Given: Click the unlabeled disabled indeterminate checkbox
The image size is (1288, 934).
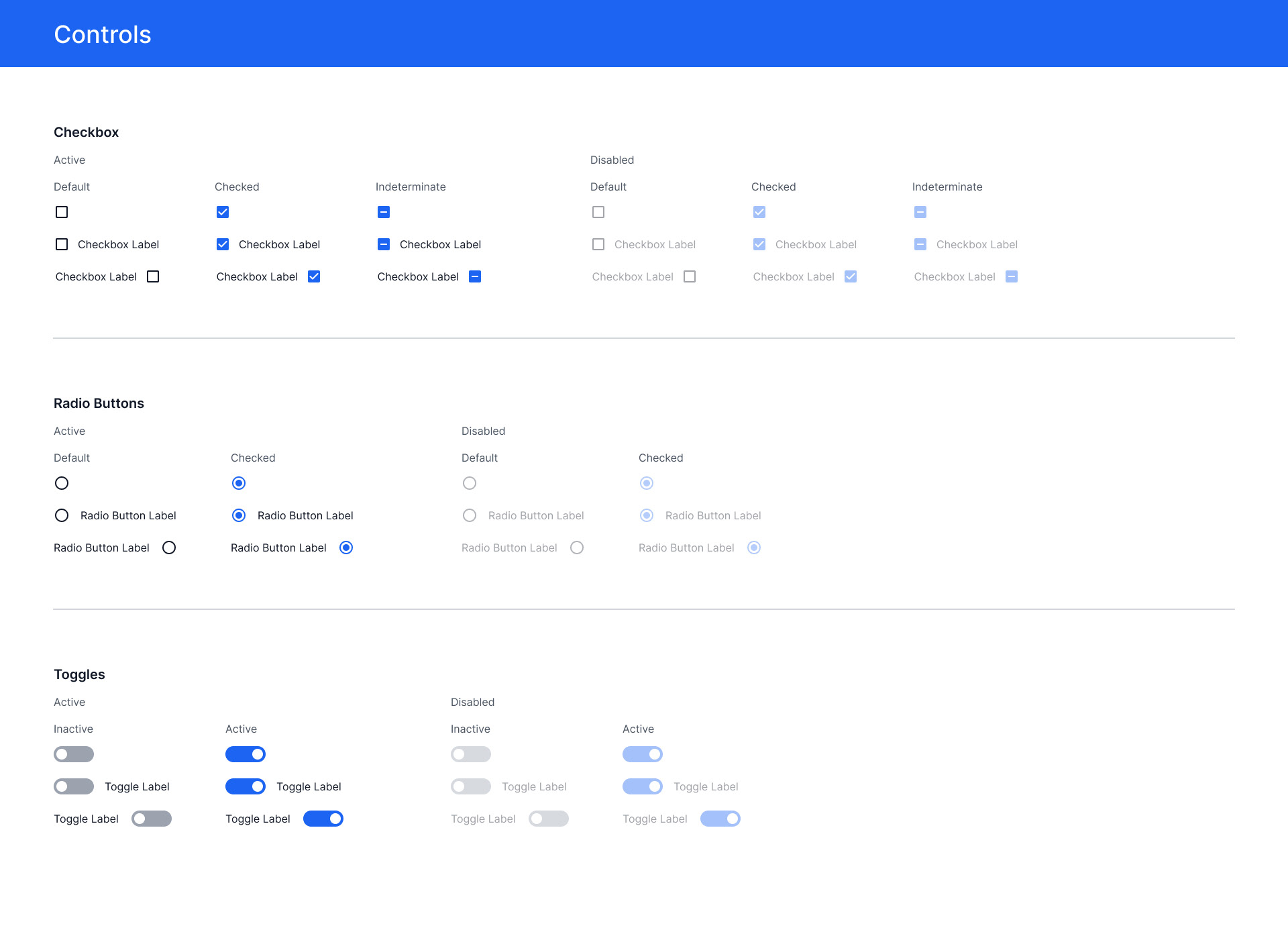Looking at the screenshot, I should (x=920, y=212).
